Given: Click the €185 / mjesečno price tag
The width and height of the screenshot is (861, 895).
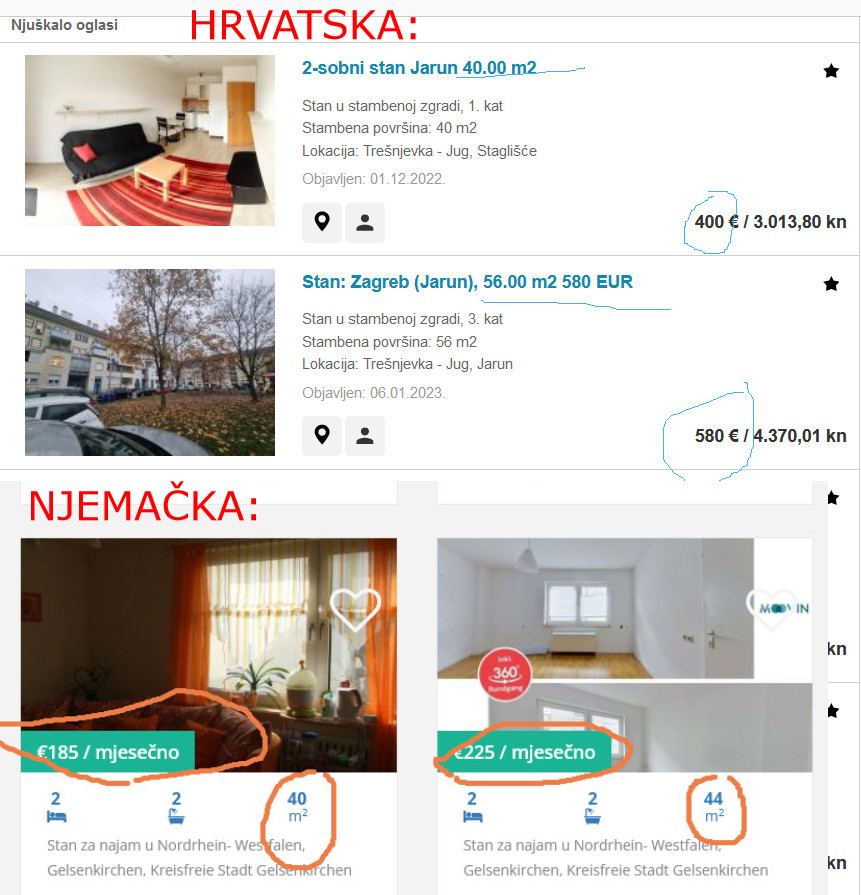Looking at the screenshot, I should click(x=108, y=752).
